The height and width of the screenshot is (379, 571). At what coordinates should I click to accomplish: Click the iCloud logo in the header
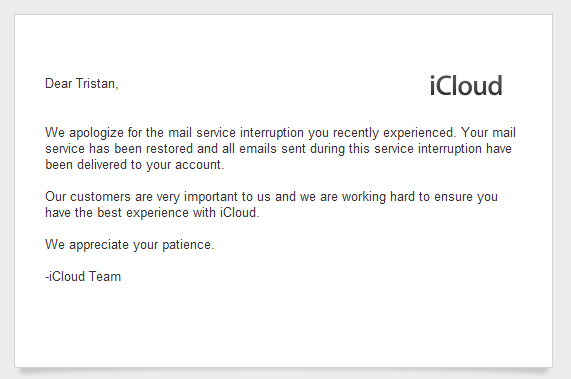(x=466, y=86)
